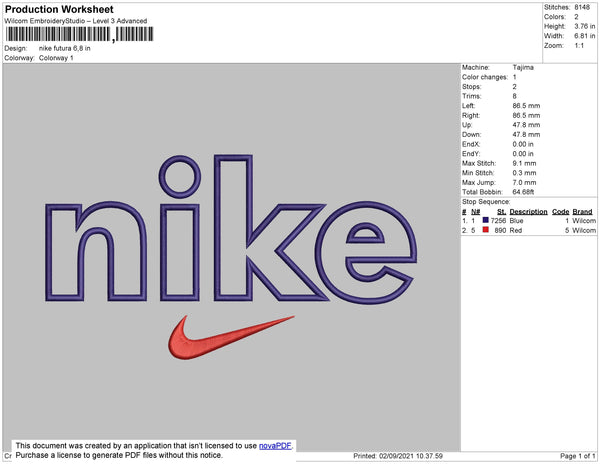Select the colorway value 'Colorway 1'
The width and height of the screenshot is (600, 464).
pyautogui.click(x=56, y=58)
